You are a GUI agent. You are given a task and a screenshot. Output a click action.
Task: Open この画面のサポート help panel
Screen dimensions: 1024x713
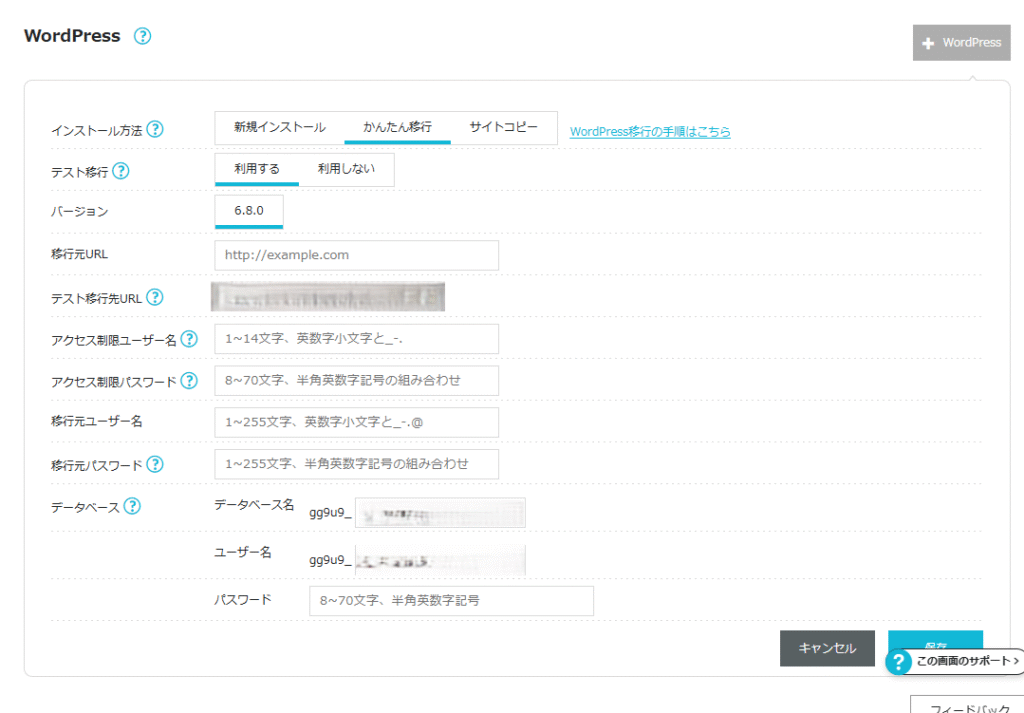pyautogui.click(x=957, y=661)
